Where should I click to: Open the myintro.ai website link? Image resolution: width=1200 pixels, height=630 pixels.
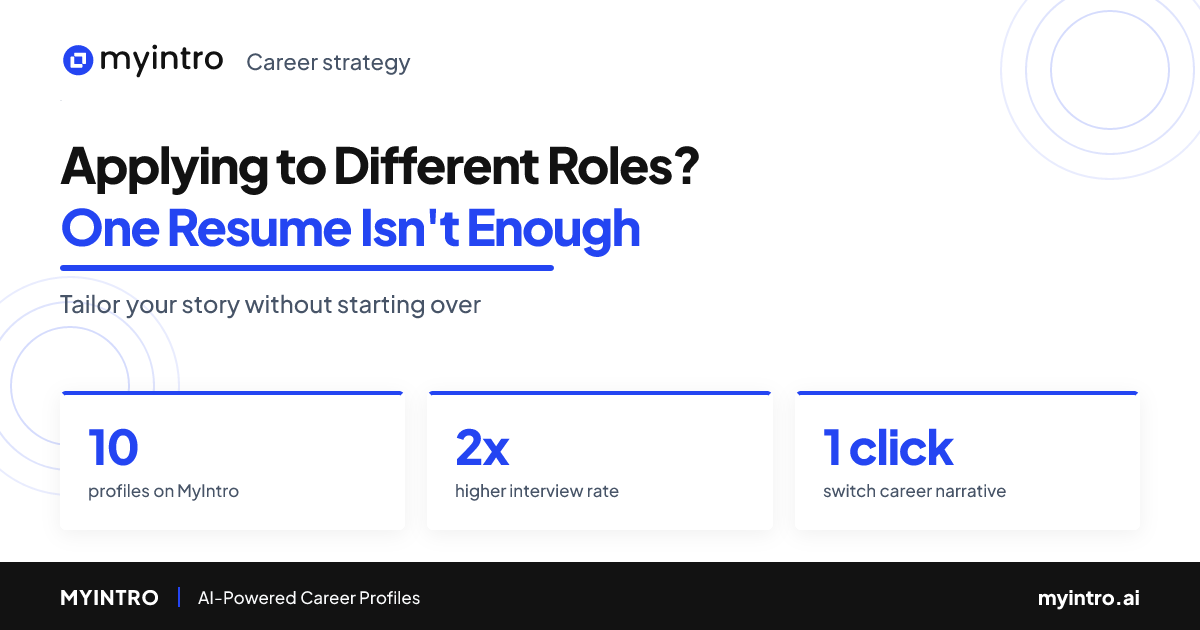(1088, 598)
